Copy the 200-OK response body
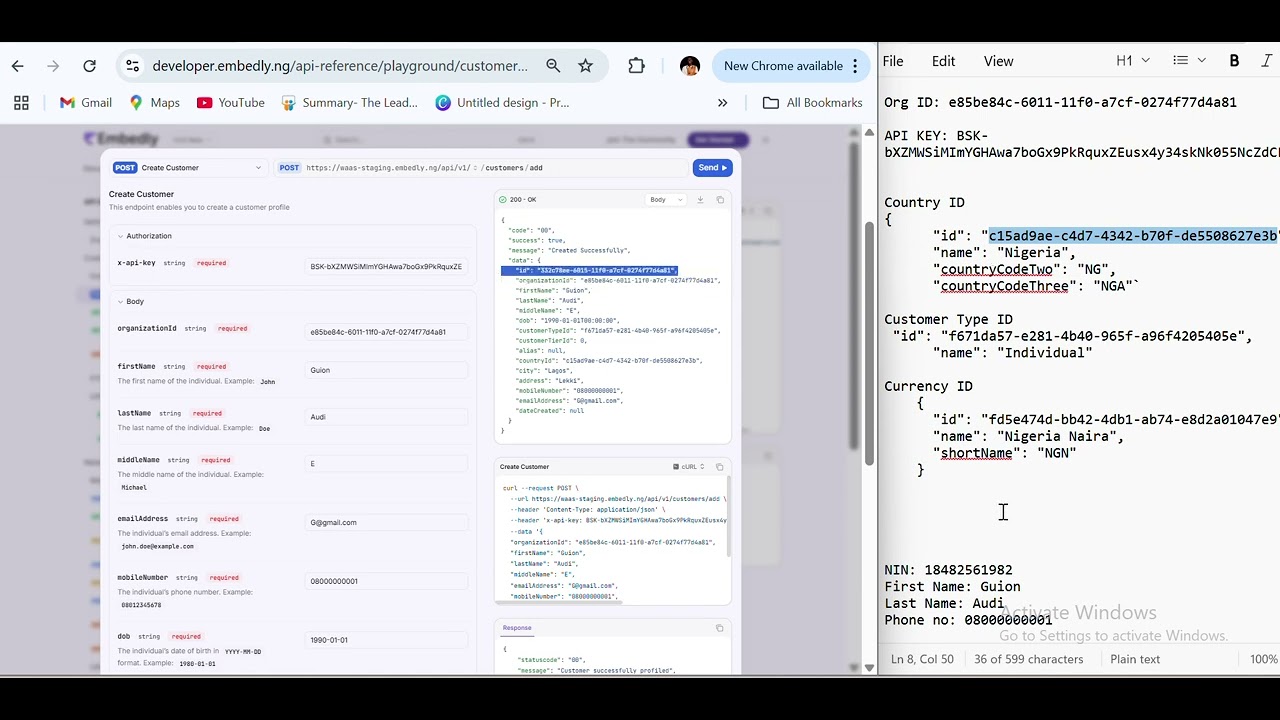The width and height of the screenshot is (1280, 720). pyautogui.click(x=720, y=199)
